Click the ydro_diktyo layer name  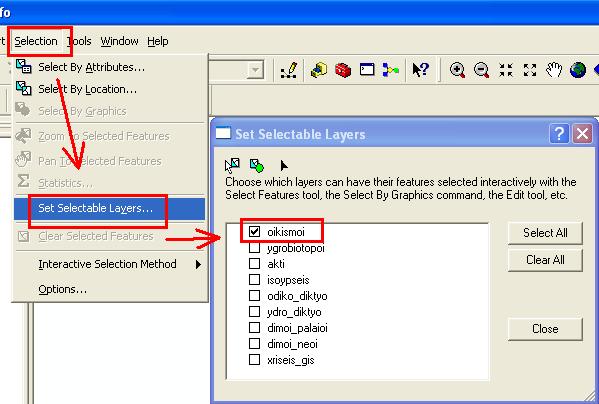294,312
